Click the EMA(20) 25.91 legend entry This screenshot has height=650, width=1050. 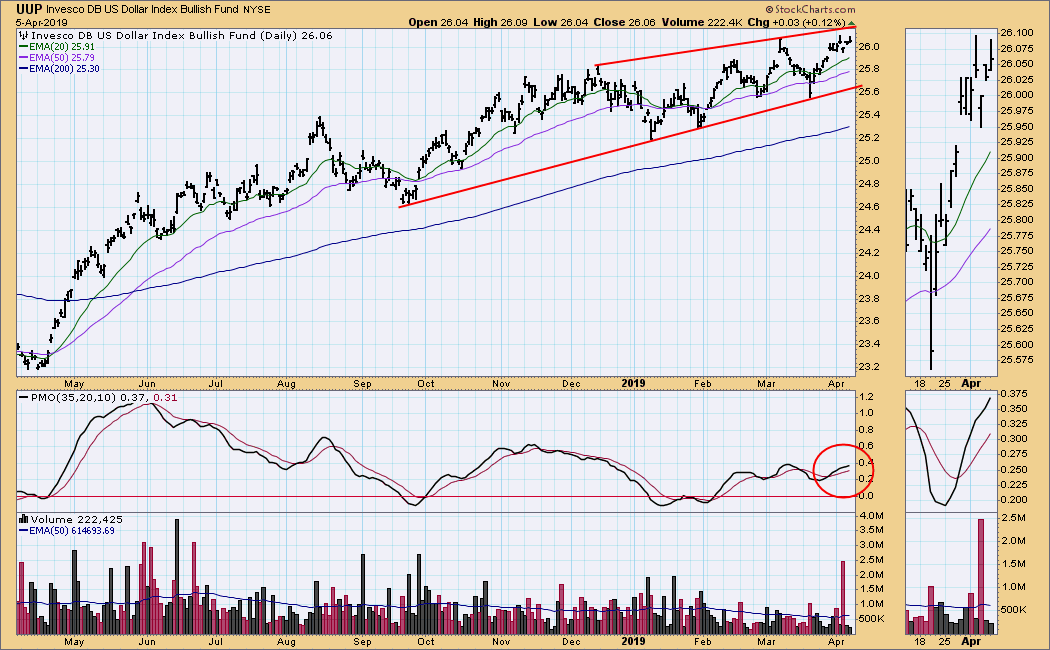point(62,47)
